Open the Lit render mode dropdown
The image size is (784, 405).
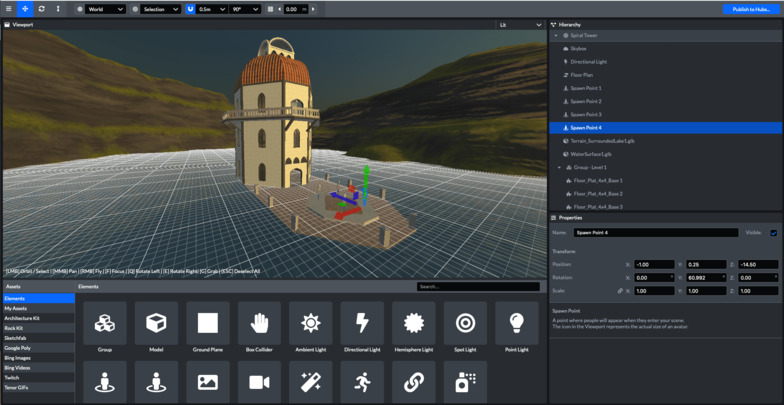pos(520,24)
